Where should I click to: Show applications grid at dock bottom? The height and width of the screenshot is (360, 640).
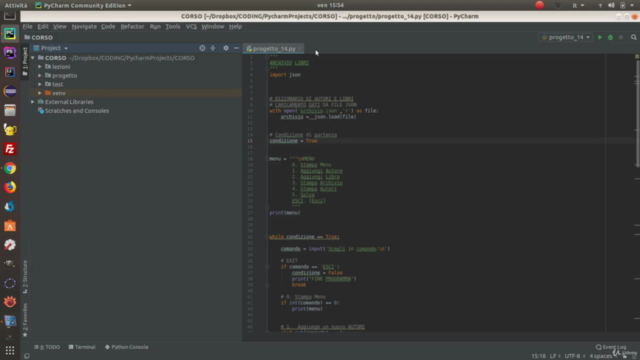click(10, 351)
